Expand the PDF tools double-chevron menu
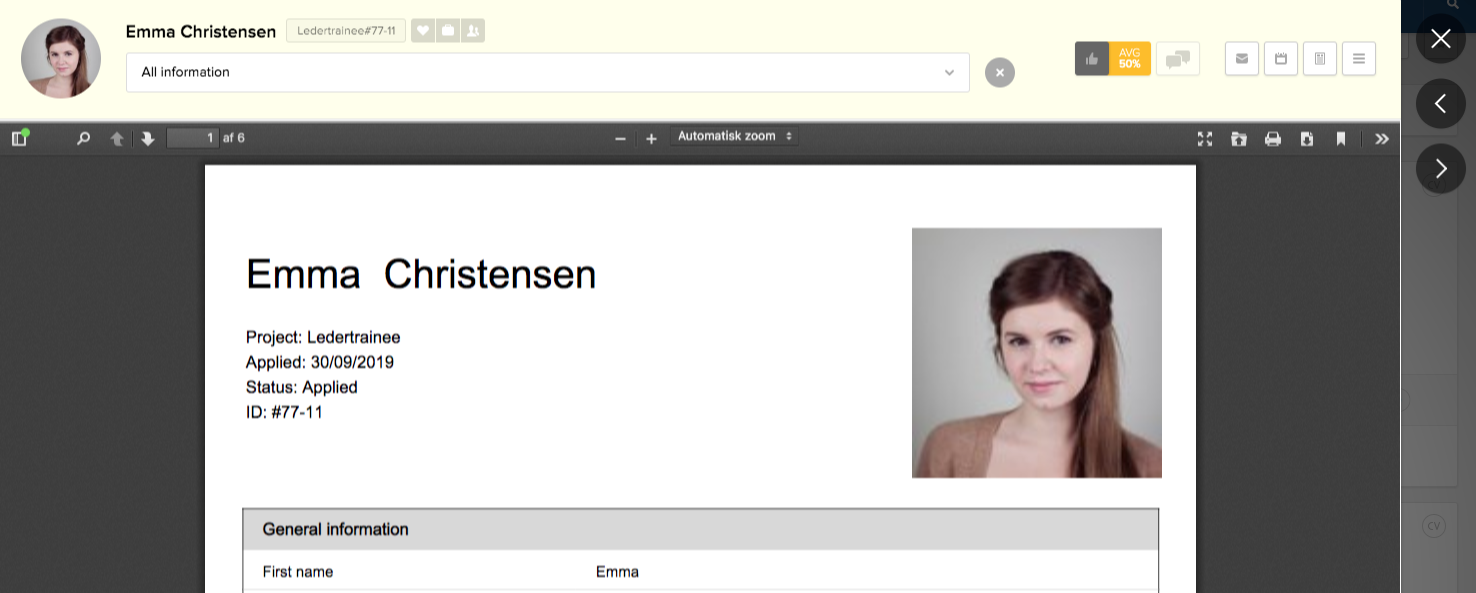Viewport: 1476px width, 593px height. pos(1382,139)
